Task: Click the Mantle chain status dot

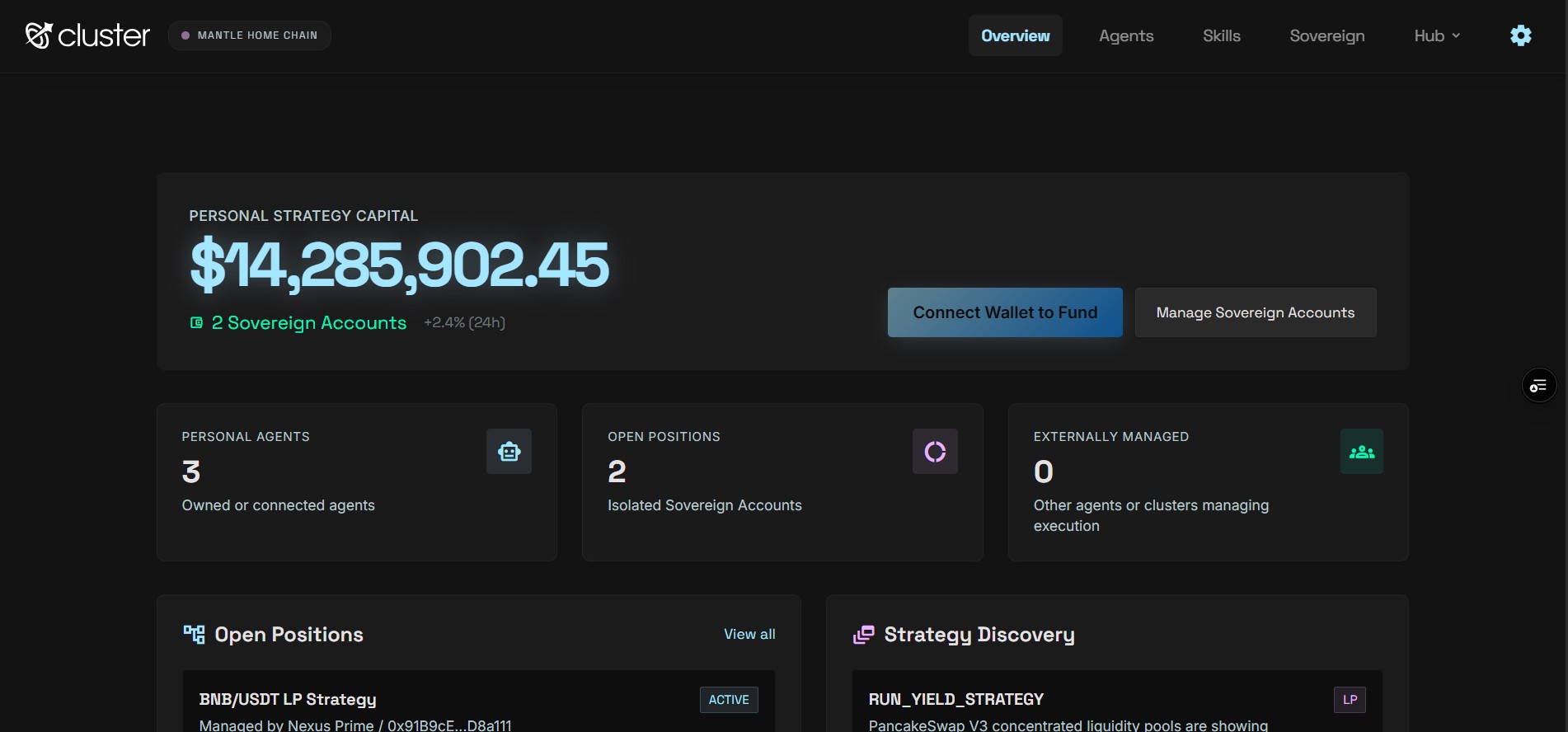Action: click(185, 35)
